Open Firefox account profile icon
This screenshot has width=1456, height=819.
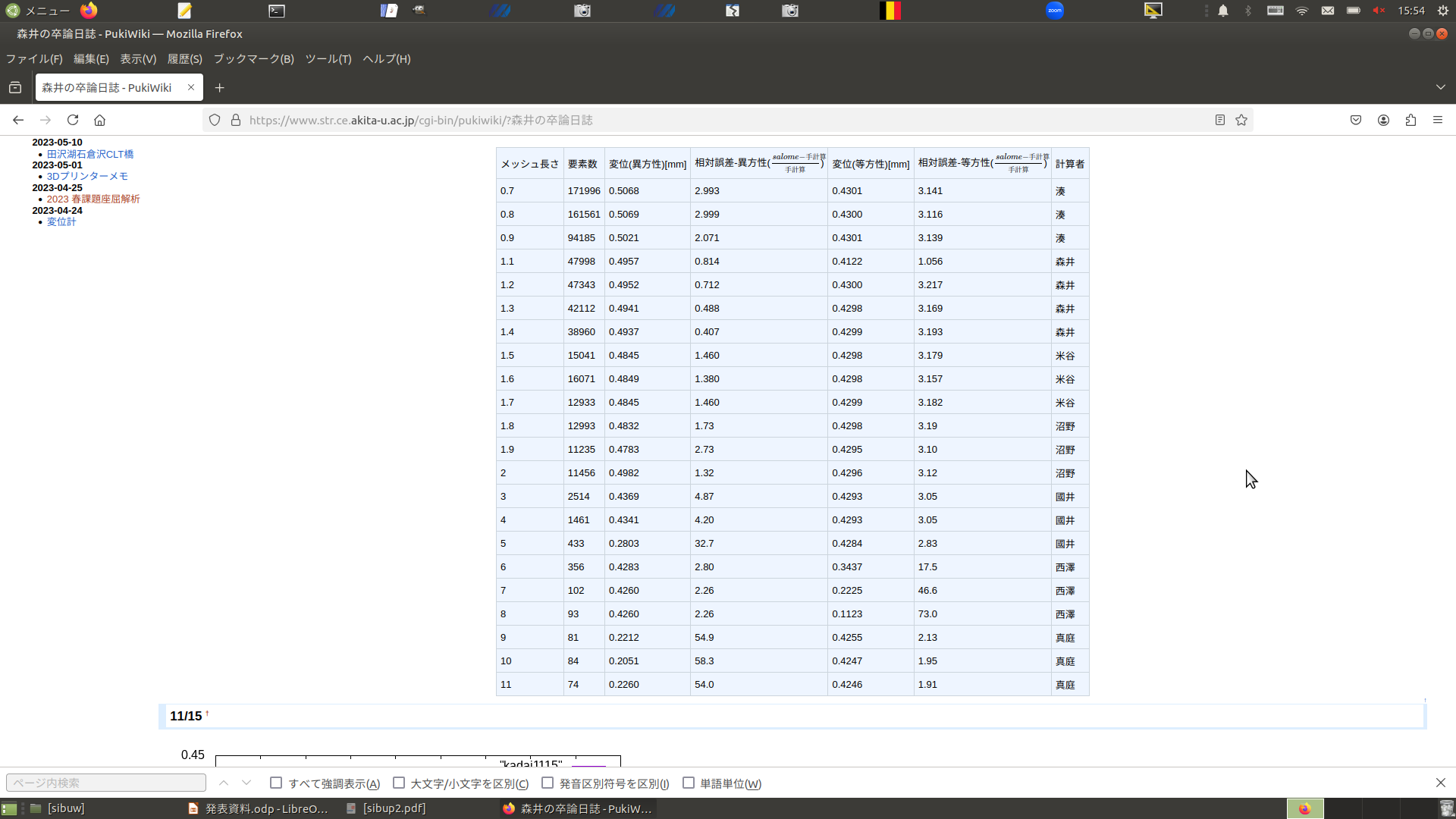coord(1383,120)
